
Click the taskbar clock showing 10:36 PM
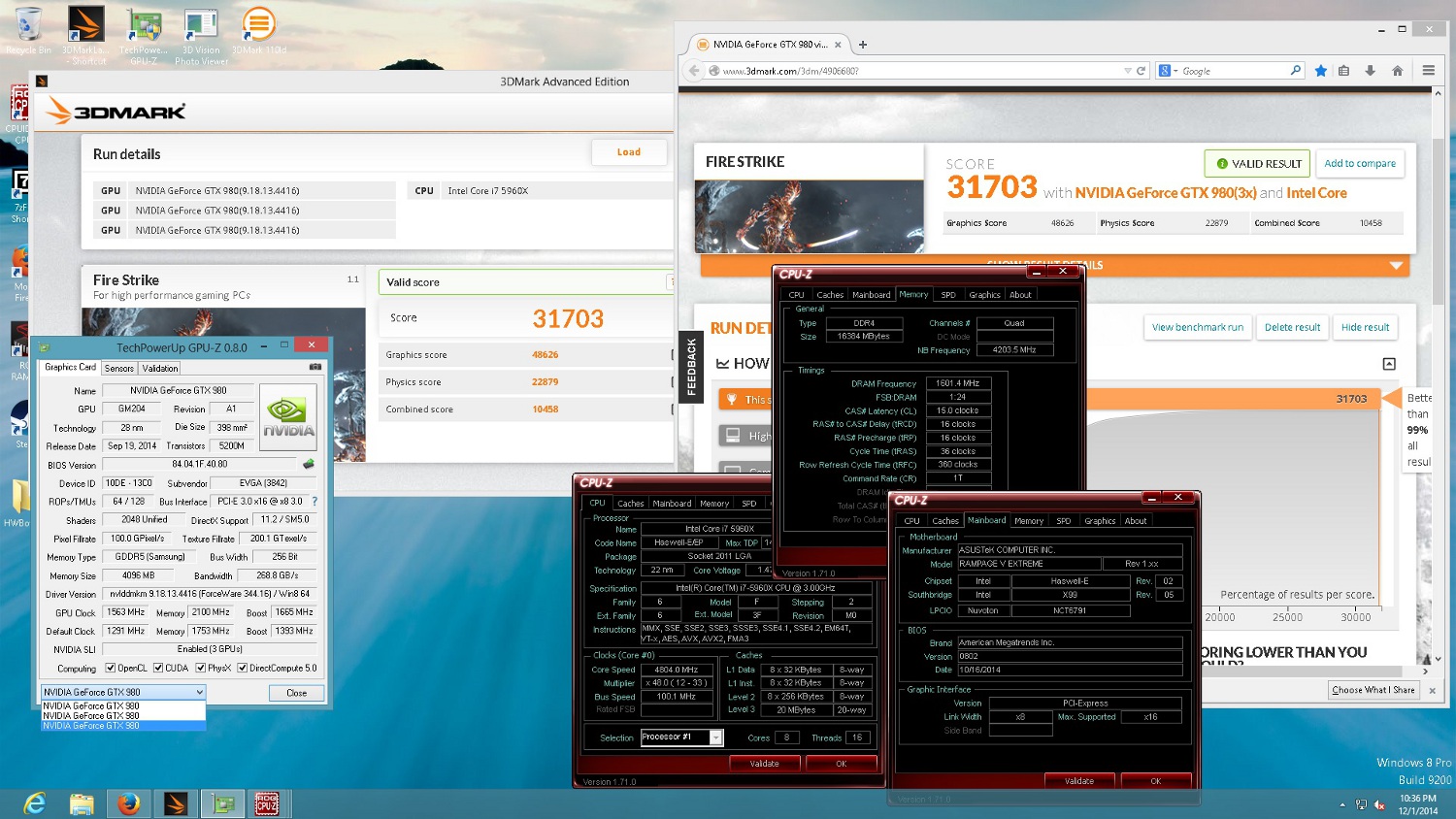tap(1418, 804)
